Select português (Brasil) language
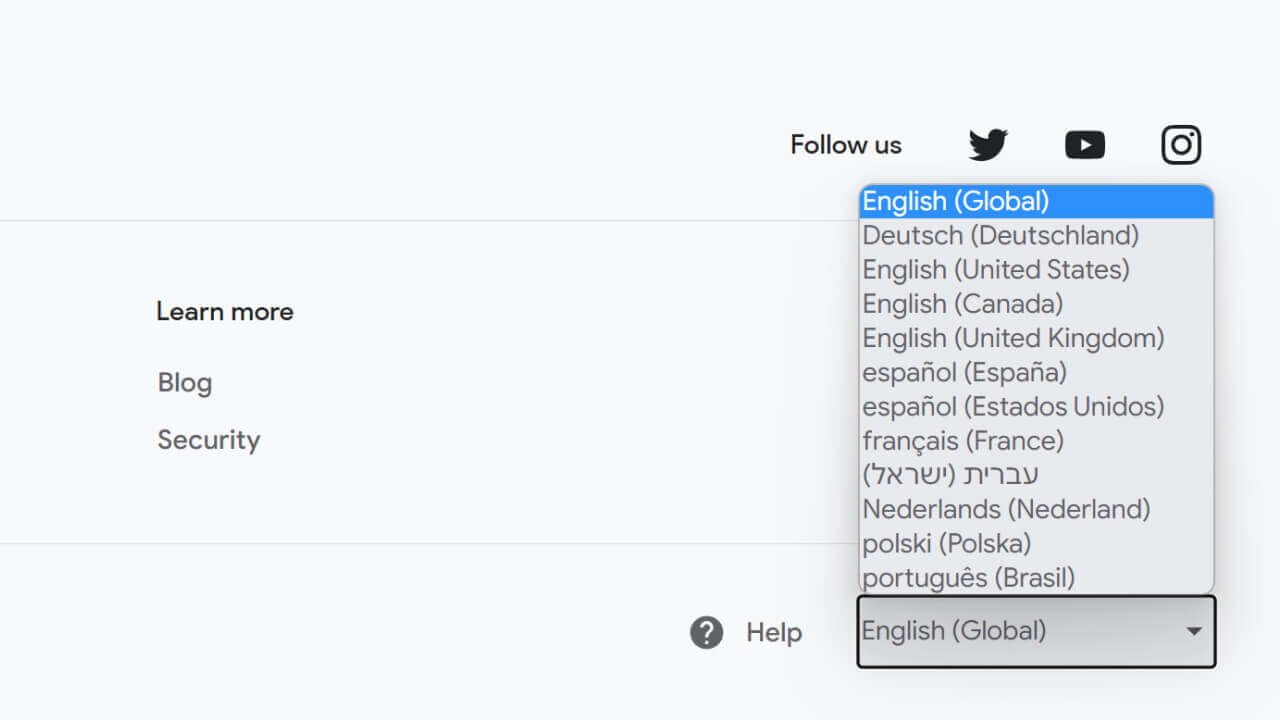1280x720 pixels. point(1036,577)
